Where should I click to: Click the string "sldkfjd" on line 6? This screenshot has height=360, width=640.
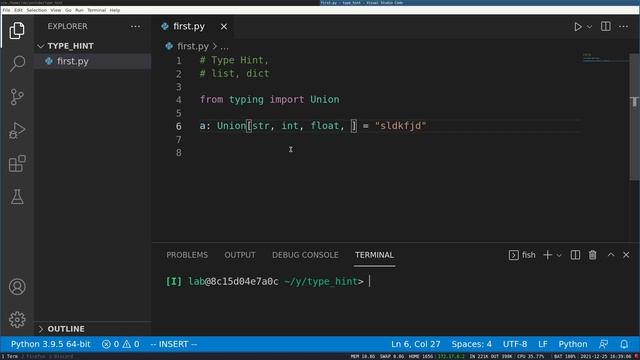400,126
